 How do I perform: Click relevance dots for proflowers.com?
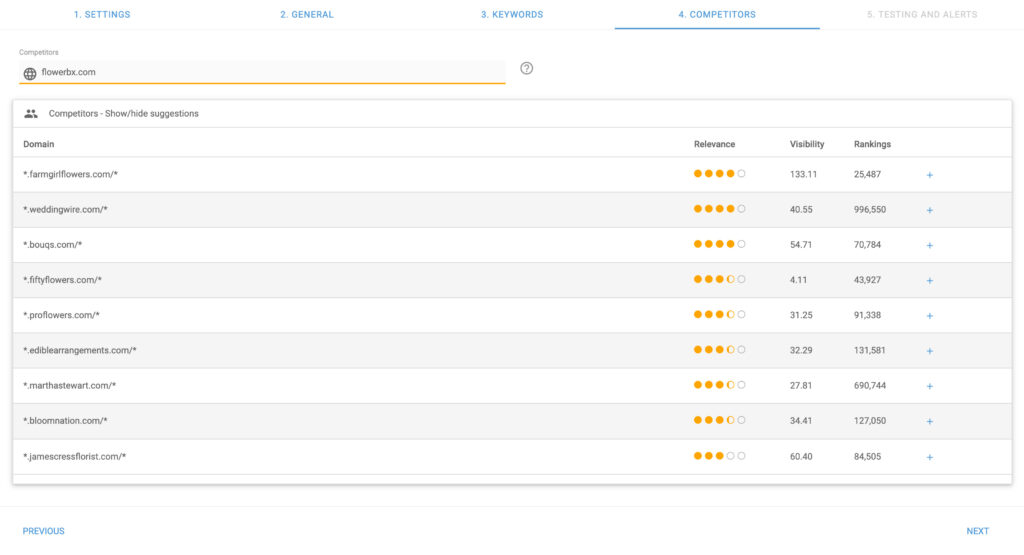719,315
